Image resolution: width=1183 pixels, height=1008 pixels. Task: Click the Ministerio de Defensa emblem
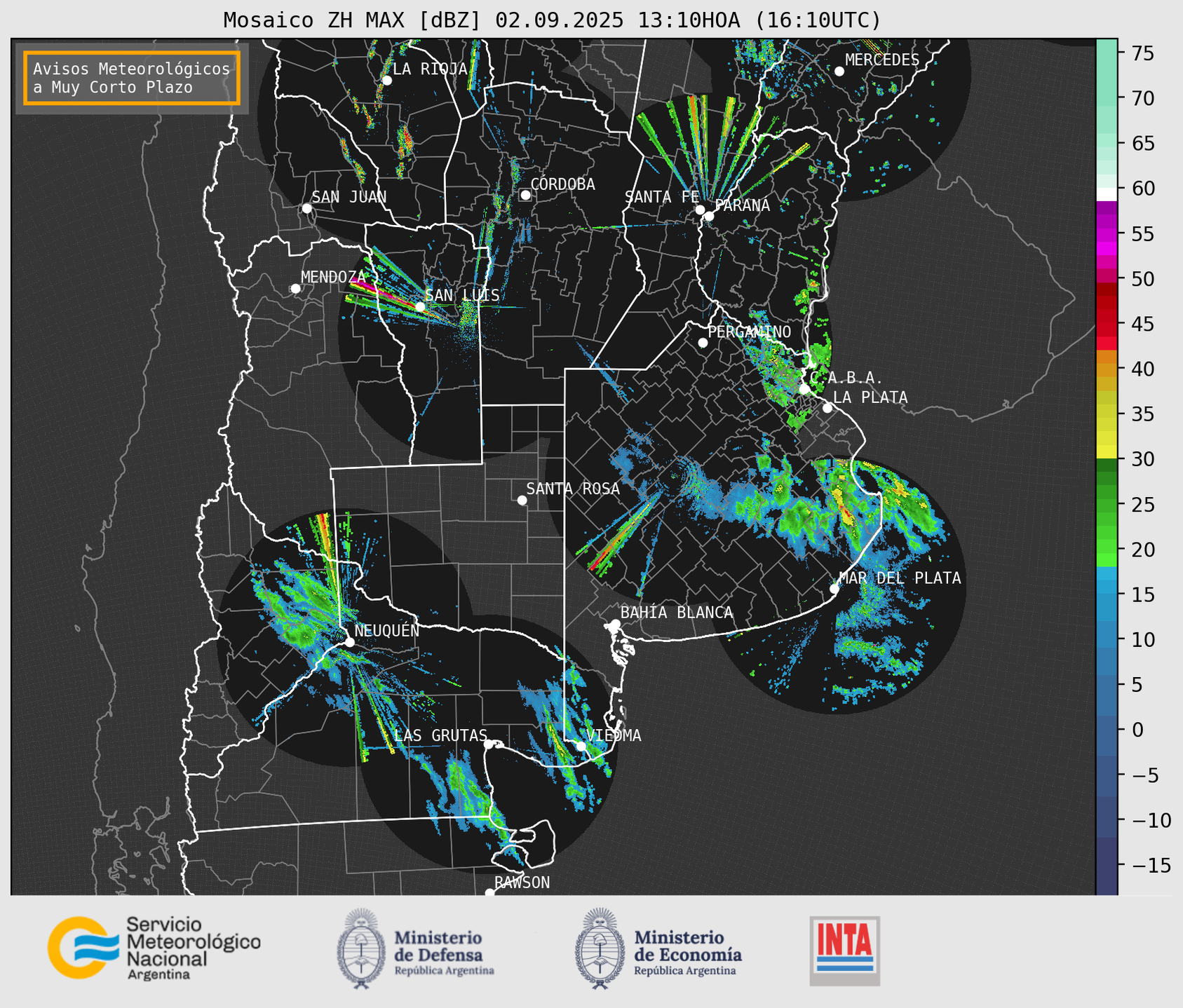click(x=361, y=948)
